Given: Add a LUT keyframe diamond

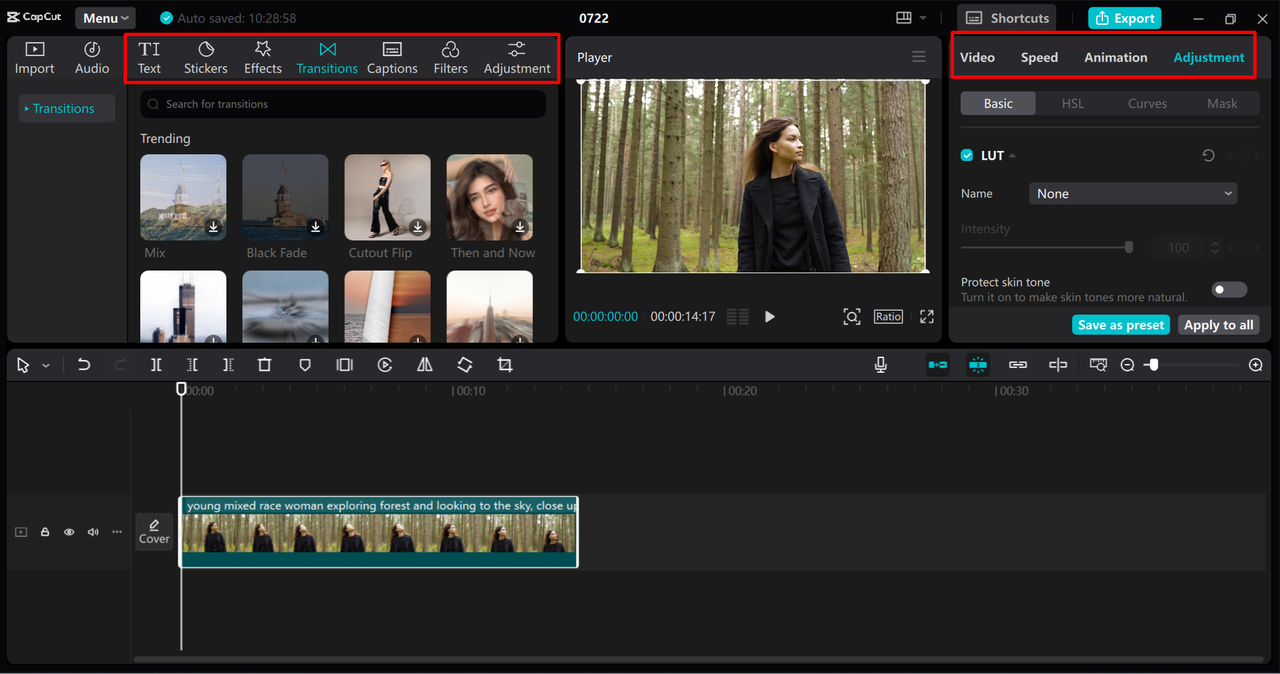Looking at the screenshot, I should (1244, 156).
